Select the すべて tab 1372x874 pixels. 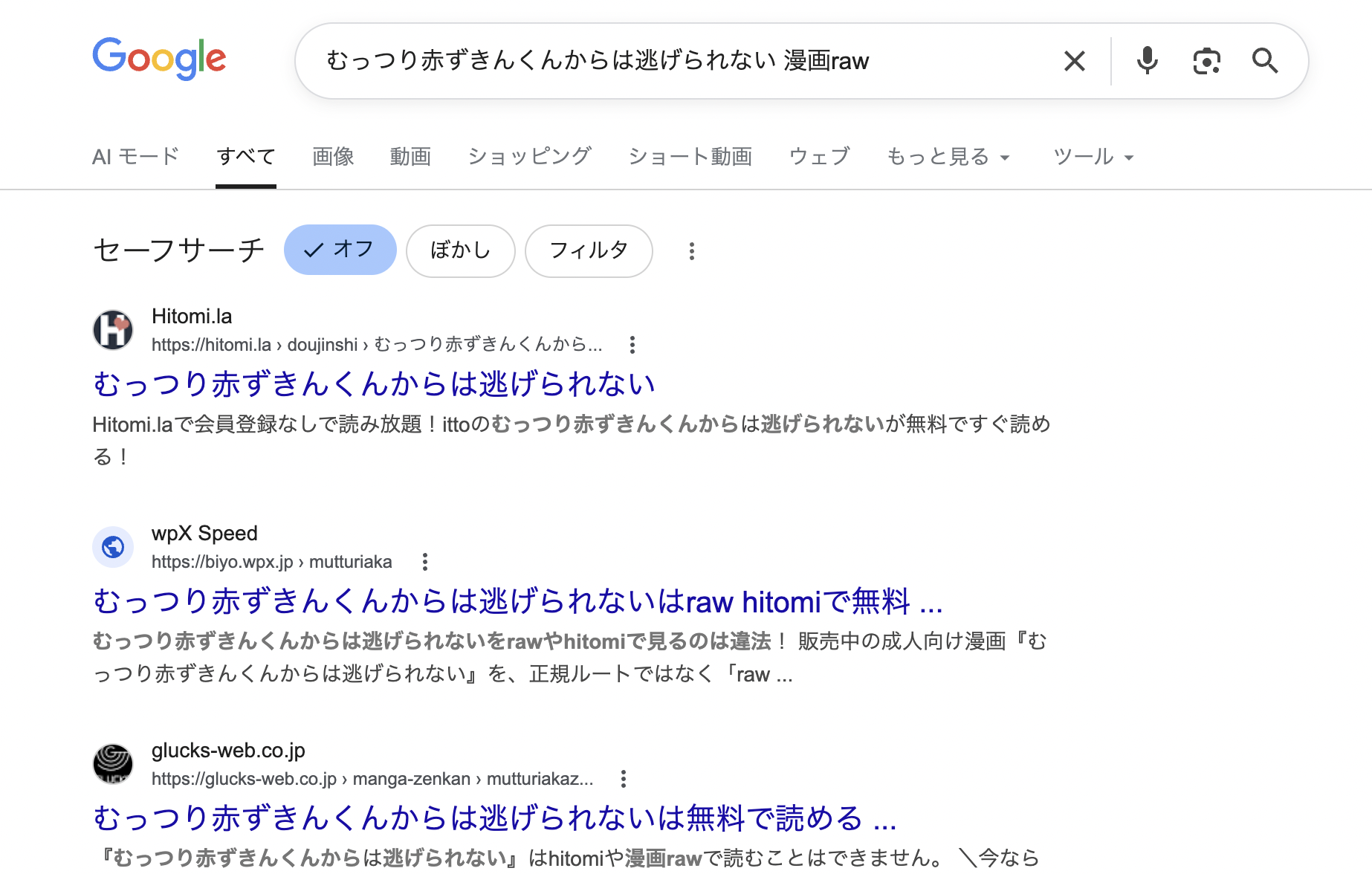tap(246, 157)
